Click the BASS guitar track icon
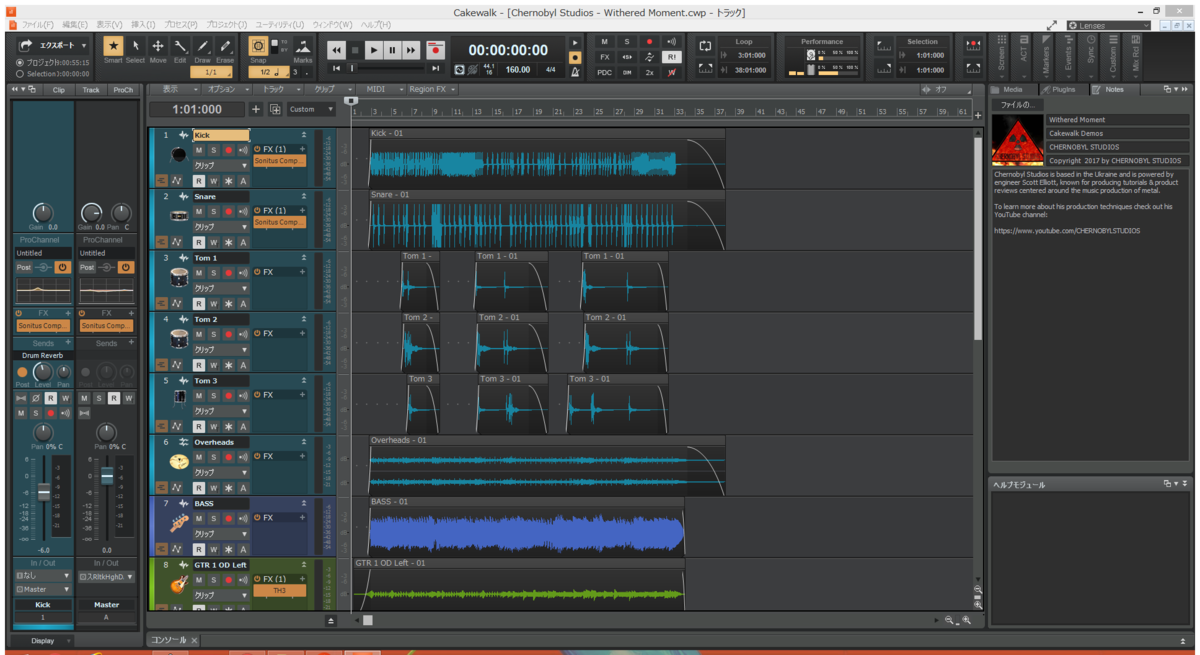The image size is (1200, 655). (x=178, y=523)
